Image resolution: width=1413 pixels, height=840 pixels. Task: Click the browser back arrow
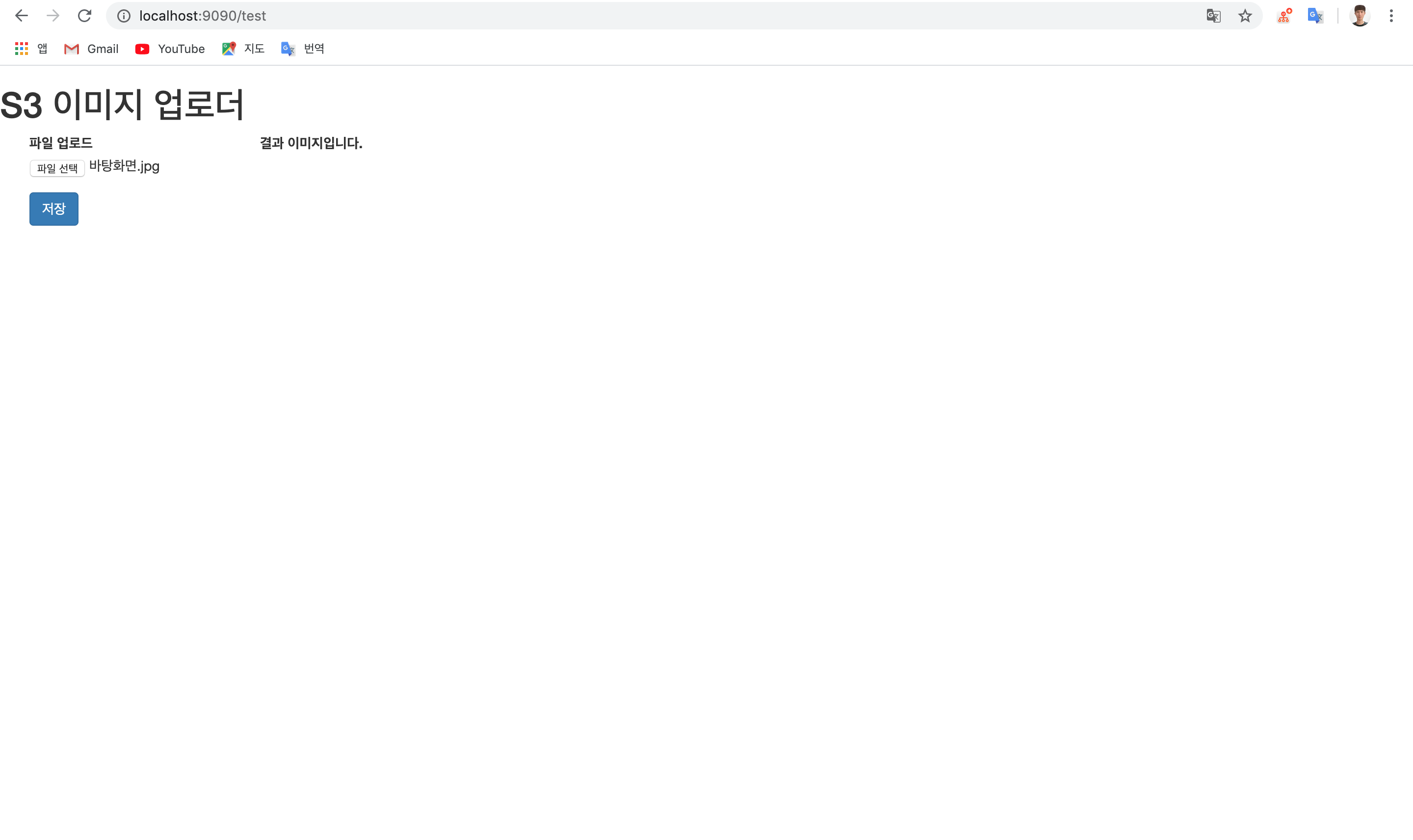(22, 16)
